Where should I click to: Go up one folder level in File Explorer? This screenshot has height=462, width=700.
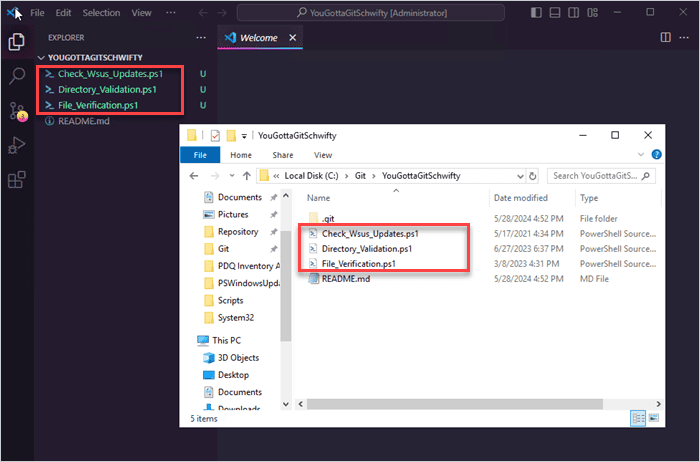[246, 176]
